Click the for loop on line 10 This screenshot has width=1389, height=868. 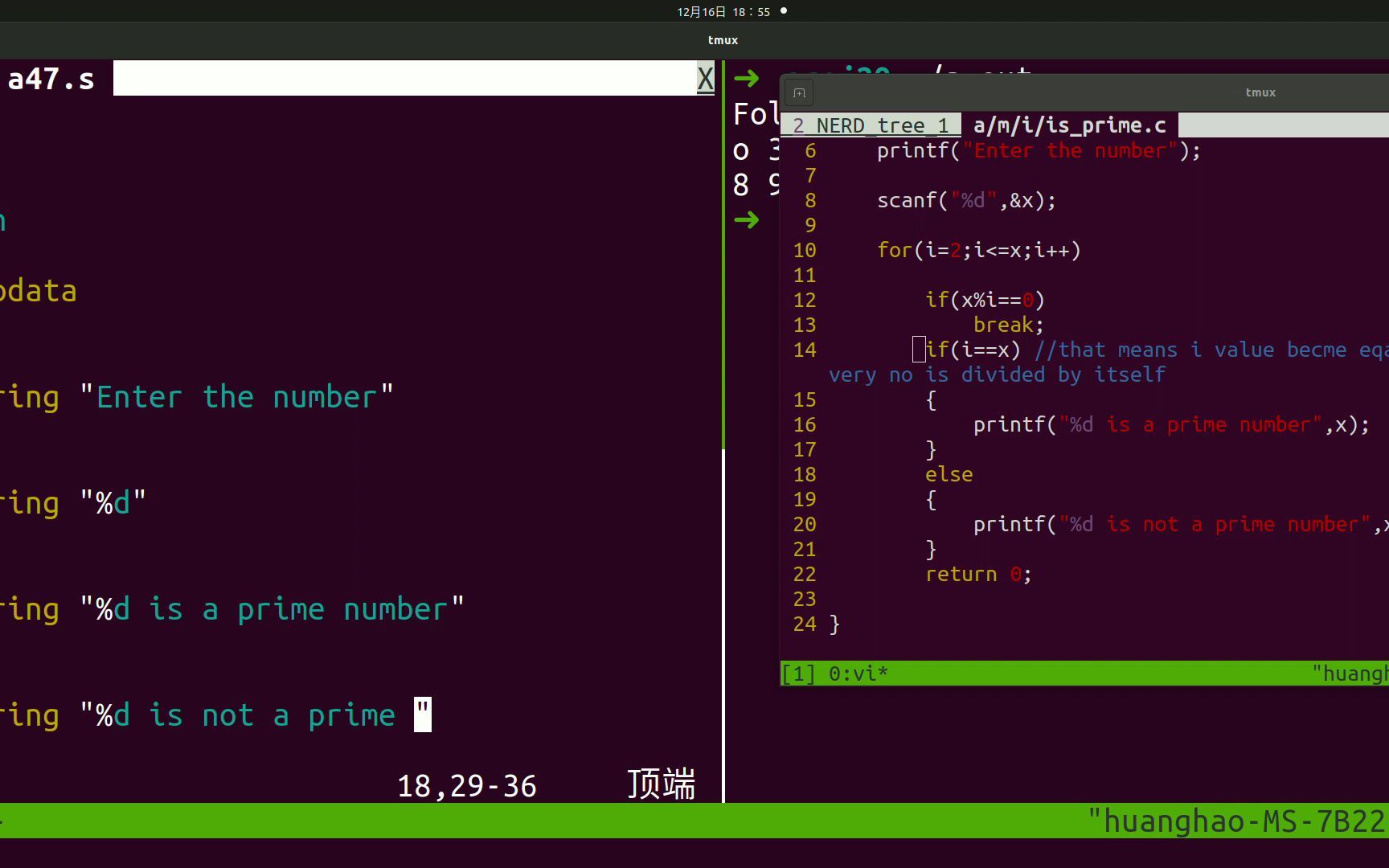coord(979,250)
